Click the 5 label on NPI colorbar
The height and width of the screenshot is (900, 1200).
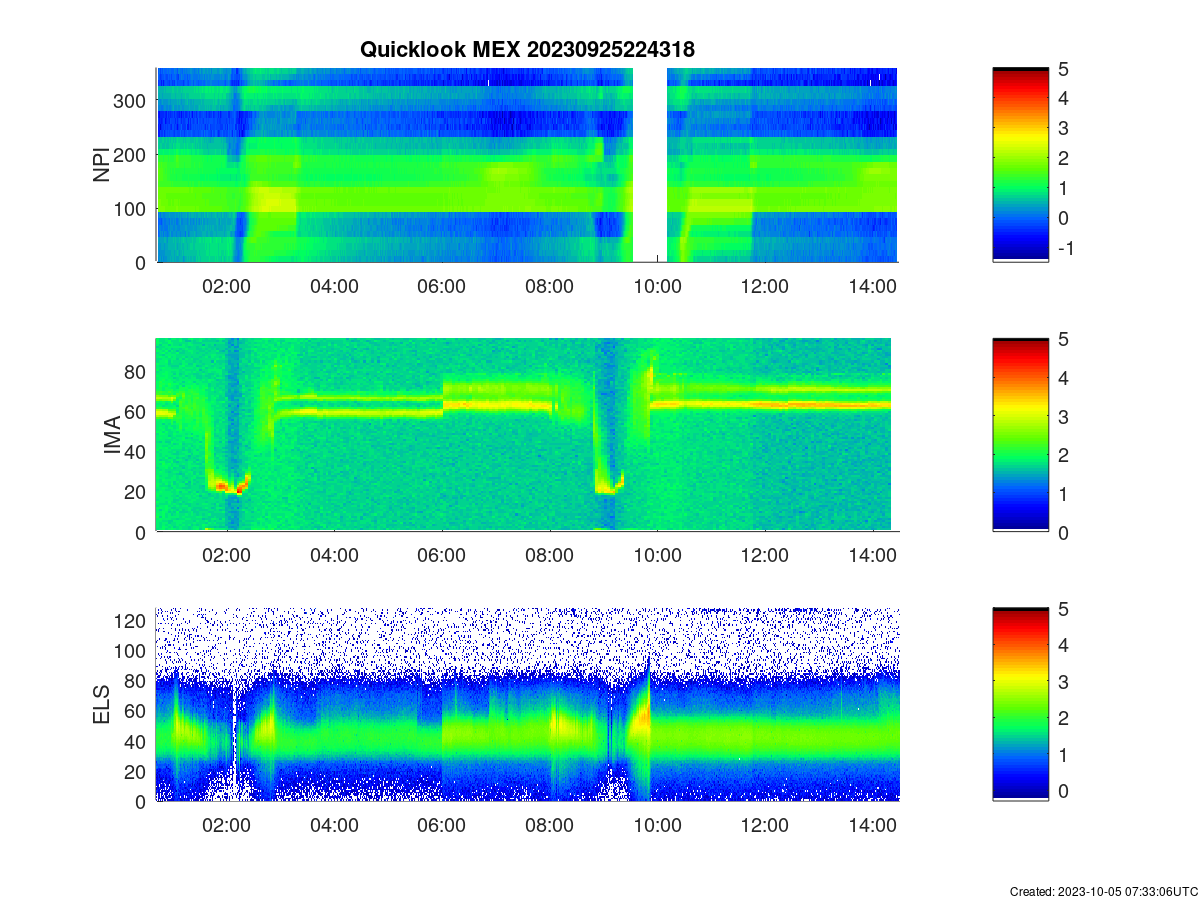(1063, 68)
